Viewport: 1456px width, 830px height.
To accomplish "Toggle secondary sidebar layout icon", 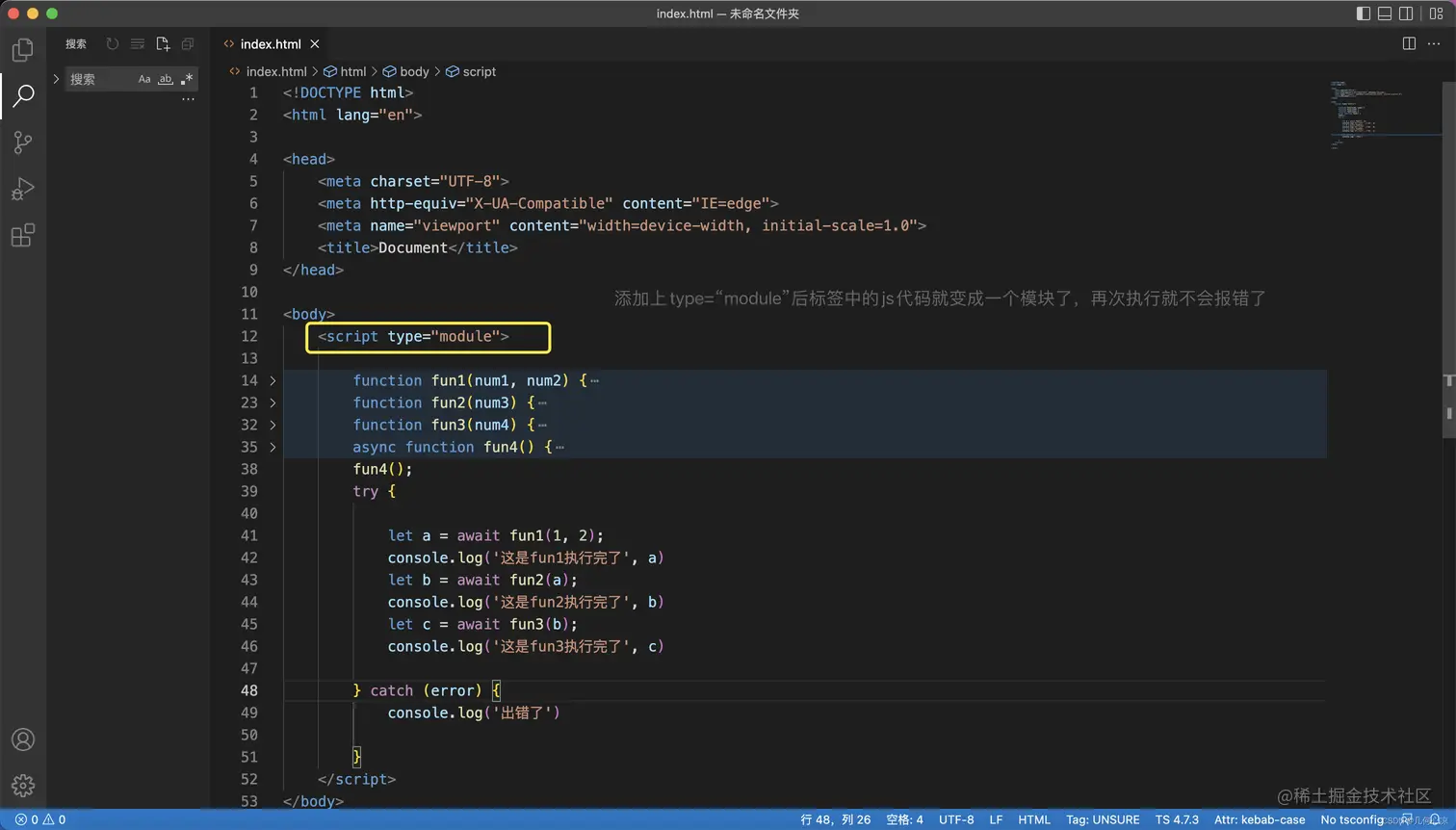I will point(1406,13).
